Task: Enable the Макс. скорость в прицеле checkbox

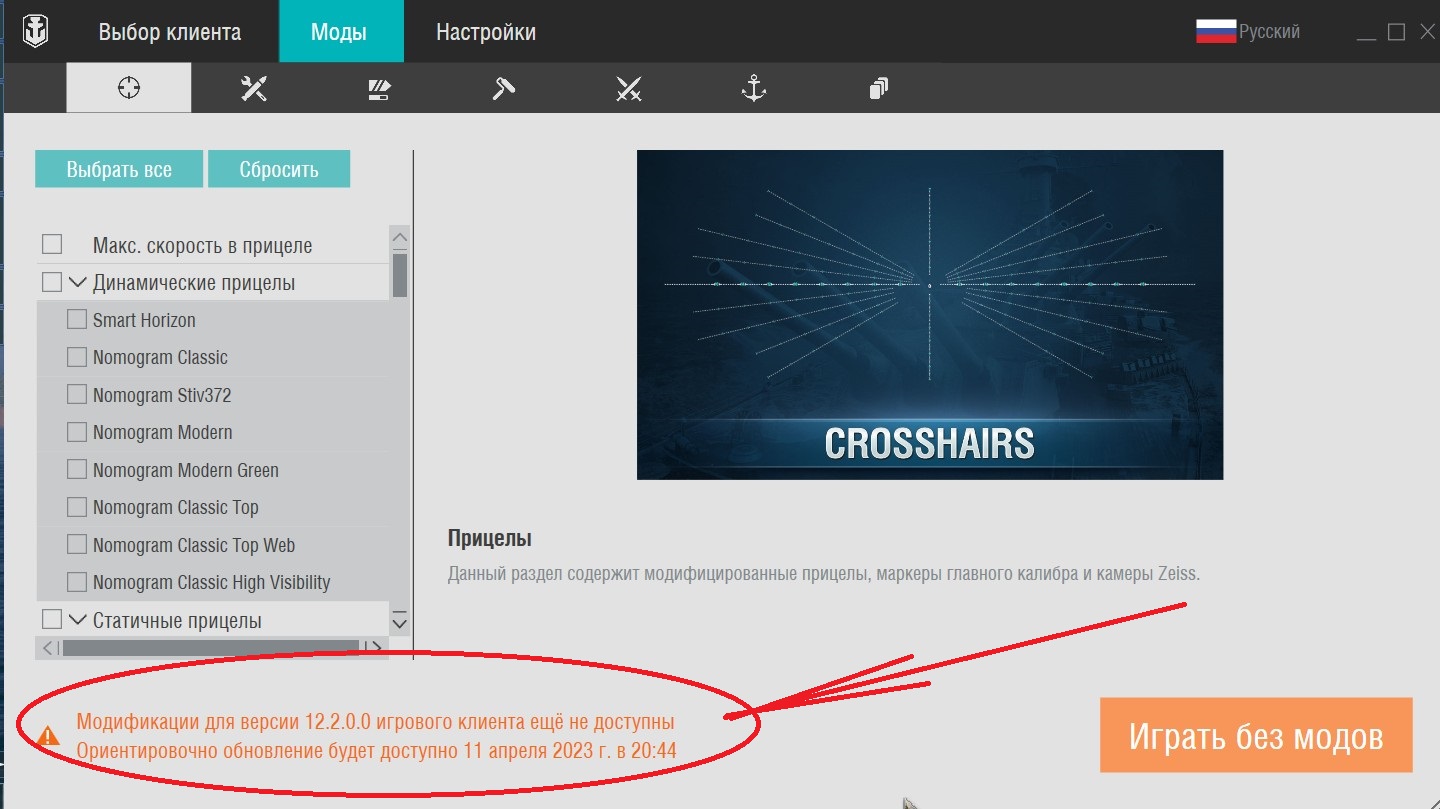Action: click(x=52, y=245)
